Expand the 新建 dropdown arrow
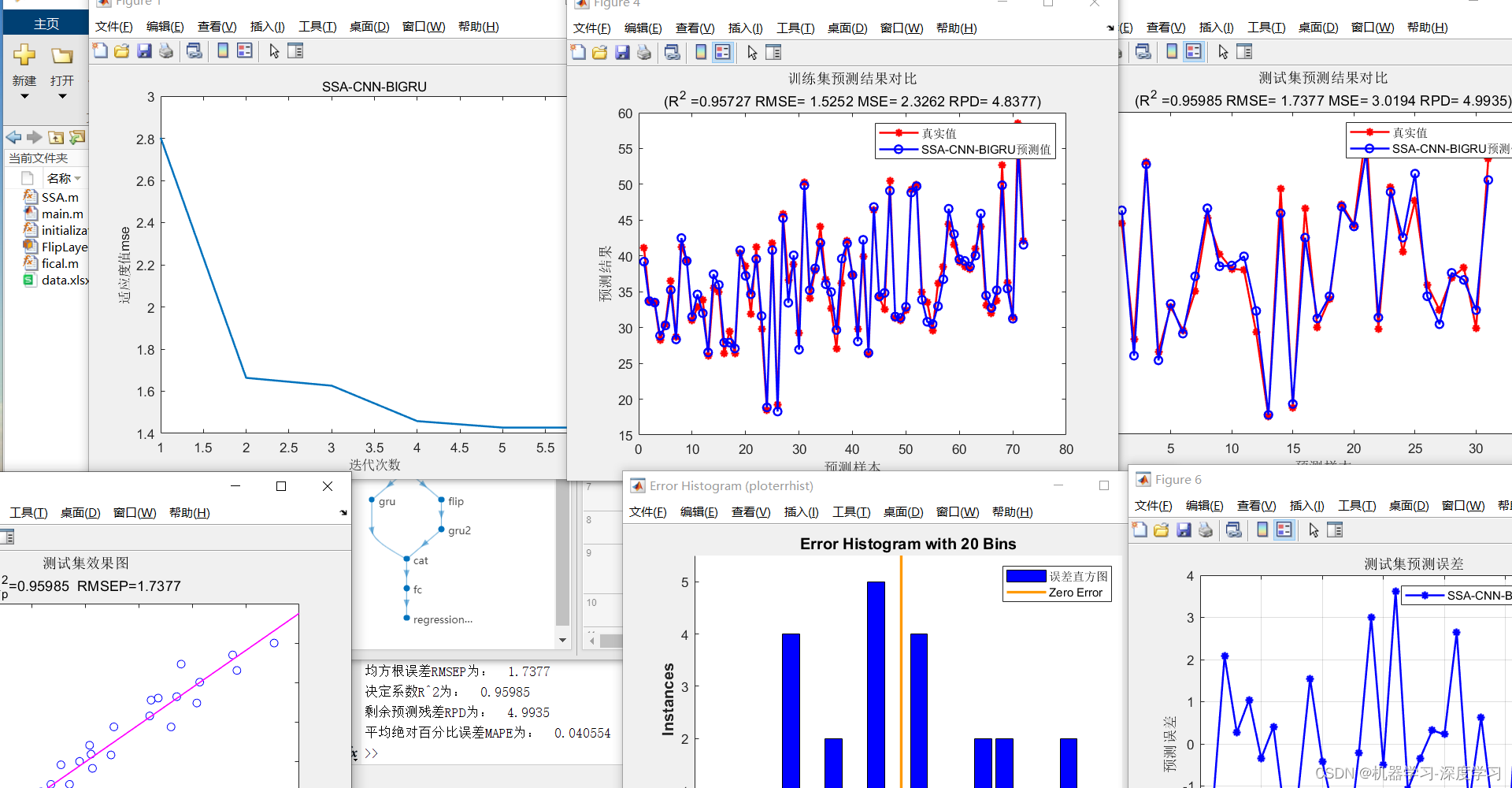The image size is (1512, 788). (24, 96)
